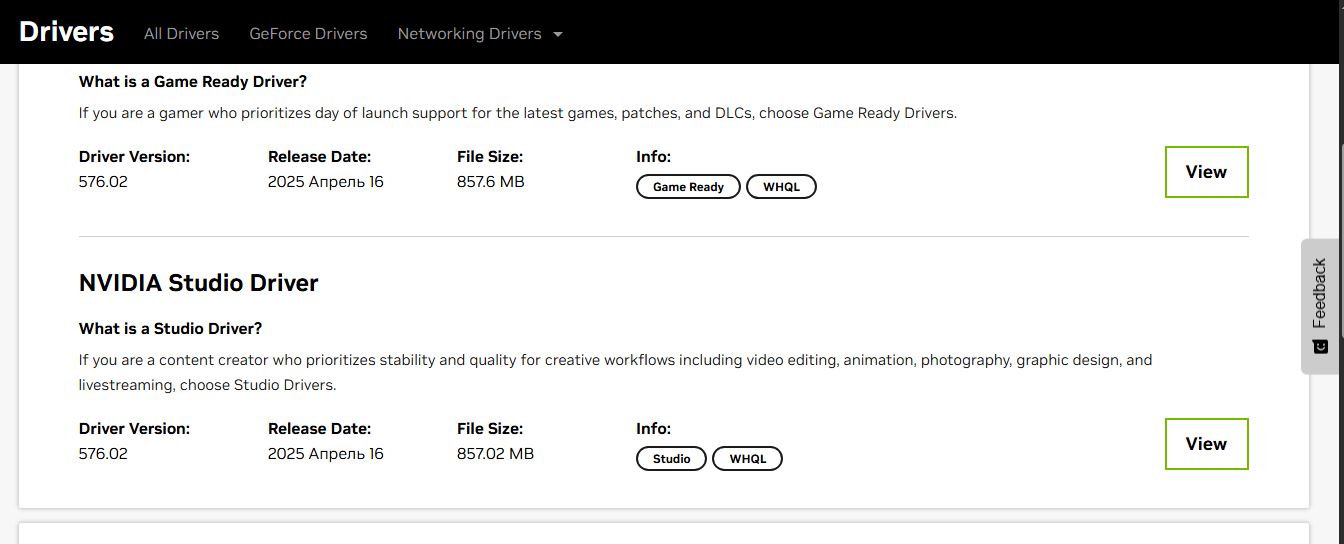Click WHQL badge next to Game Ready

781,187
